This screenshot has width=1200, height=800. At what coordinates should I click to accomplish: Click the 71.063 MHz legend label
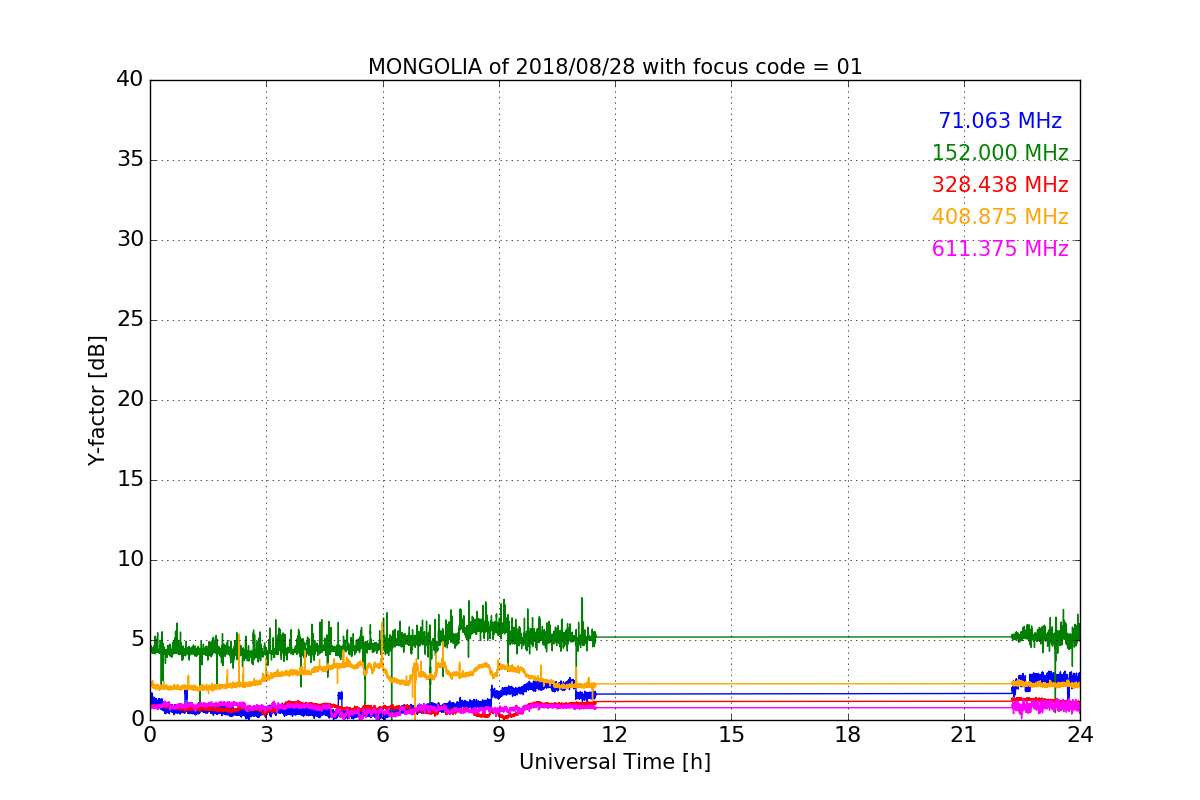pyautogui.click(x=1000, y=121)
